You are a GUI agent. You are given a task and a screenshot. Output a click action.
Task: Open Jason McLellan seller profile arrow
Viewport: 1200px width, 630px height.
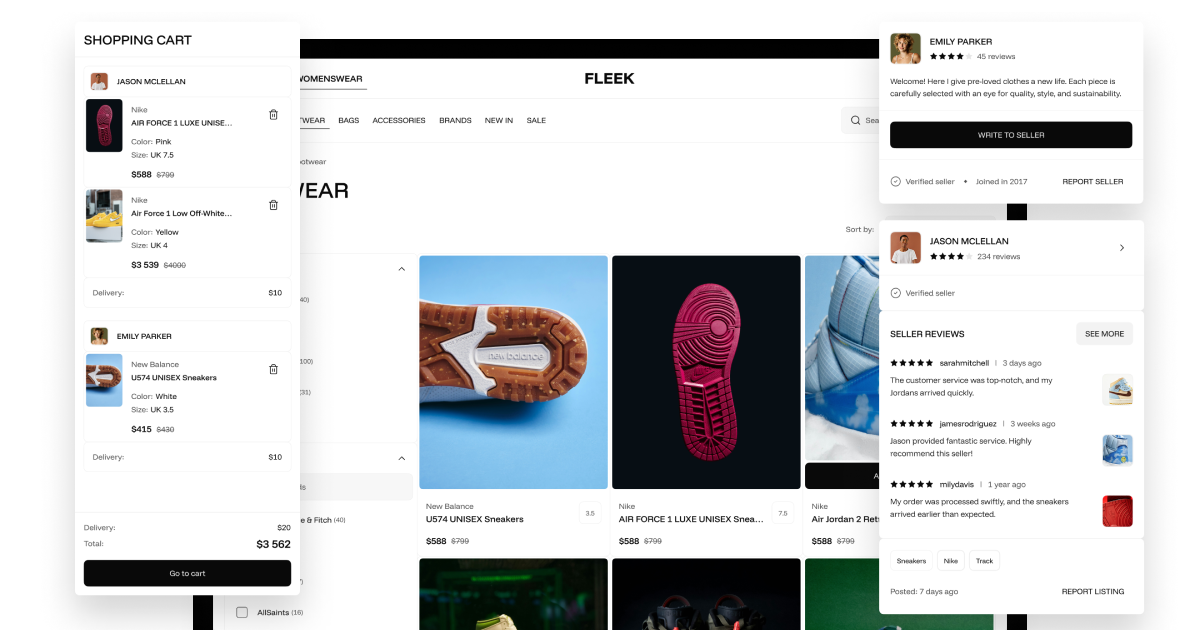tap(1122, 248)
